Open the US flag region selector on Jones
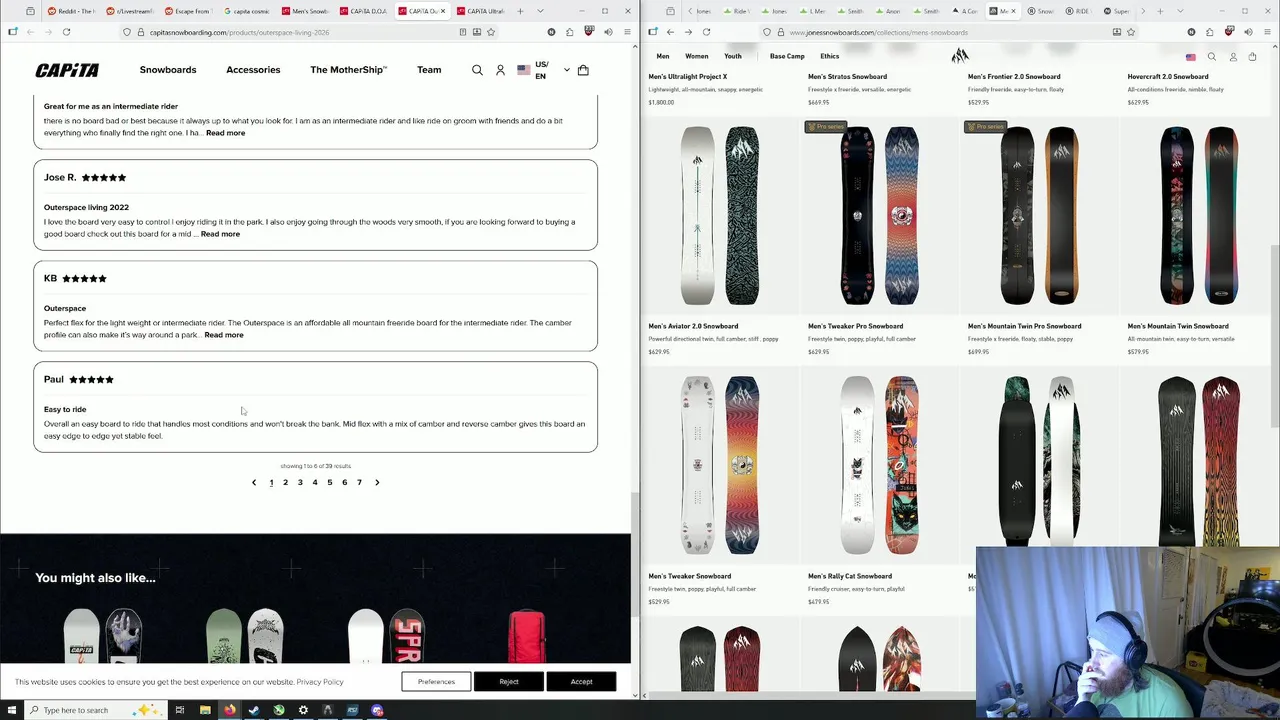This screenshot has height=720, width=1280. click(x=1191, y=57)
